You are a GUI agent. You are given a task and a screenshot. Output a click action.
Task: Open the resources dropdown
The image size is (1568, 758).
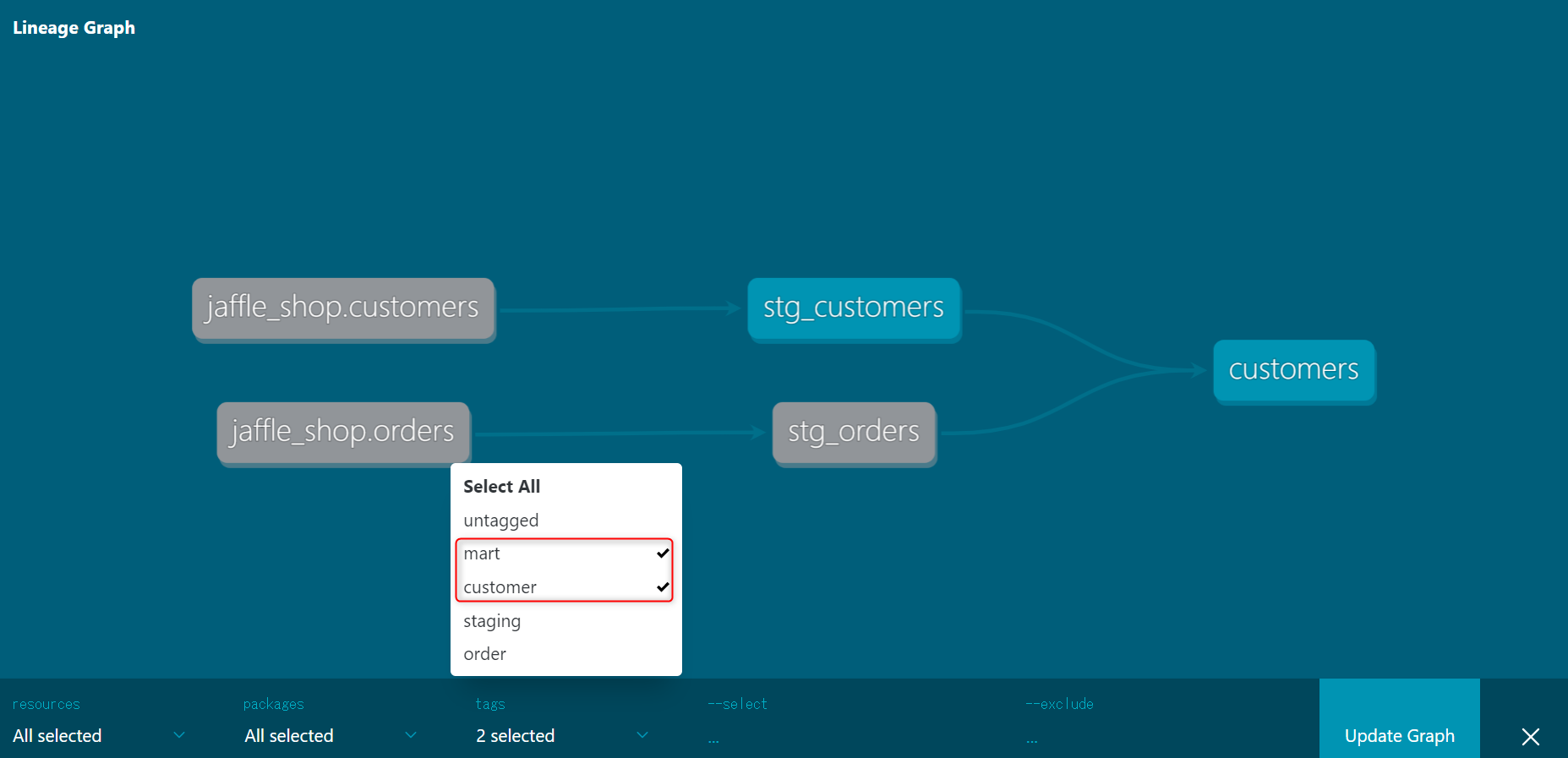(99, 736)
